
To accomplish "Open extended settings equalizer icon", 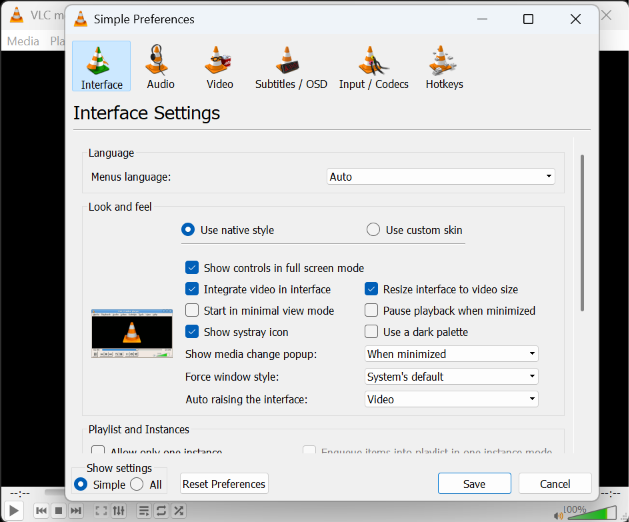I will click(119, 511).
